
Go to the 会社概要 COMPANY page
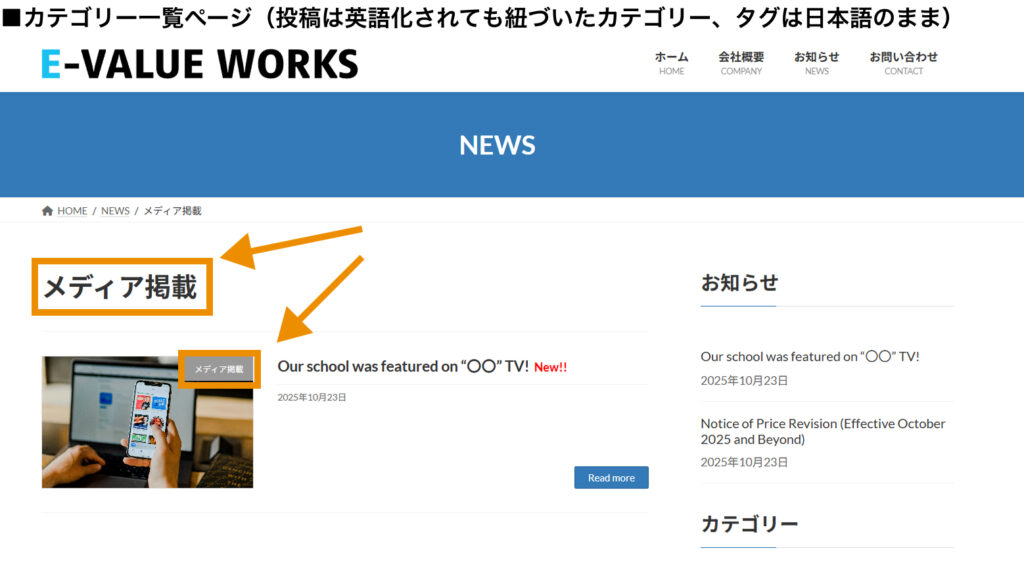pos(741,63)
